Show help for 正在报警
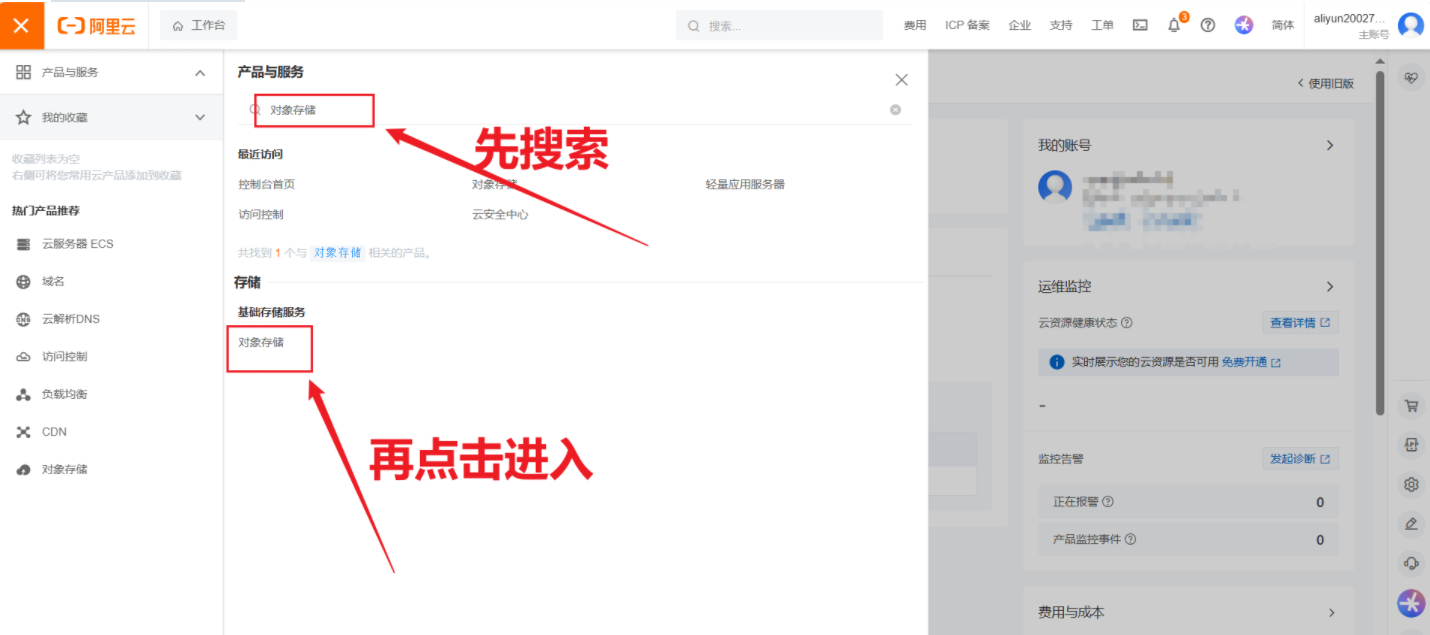The width and height of the screenshot is (1430, 635). pos(1107,502)
